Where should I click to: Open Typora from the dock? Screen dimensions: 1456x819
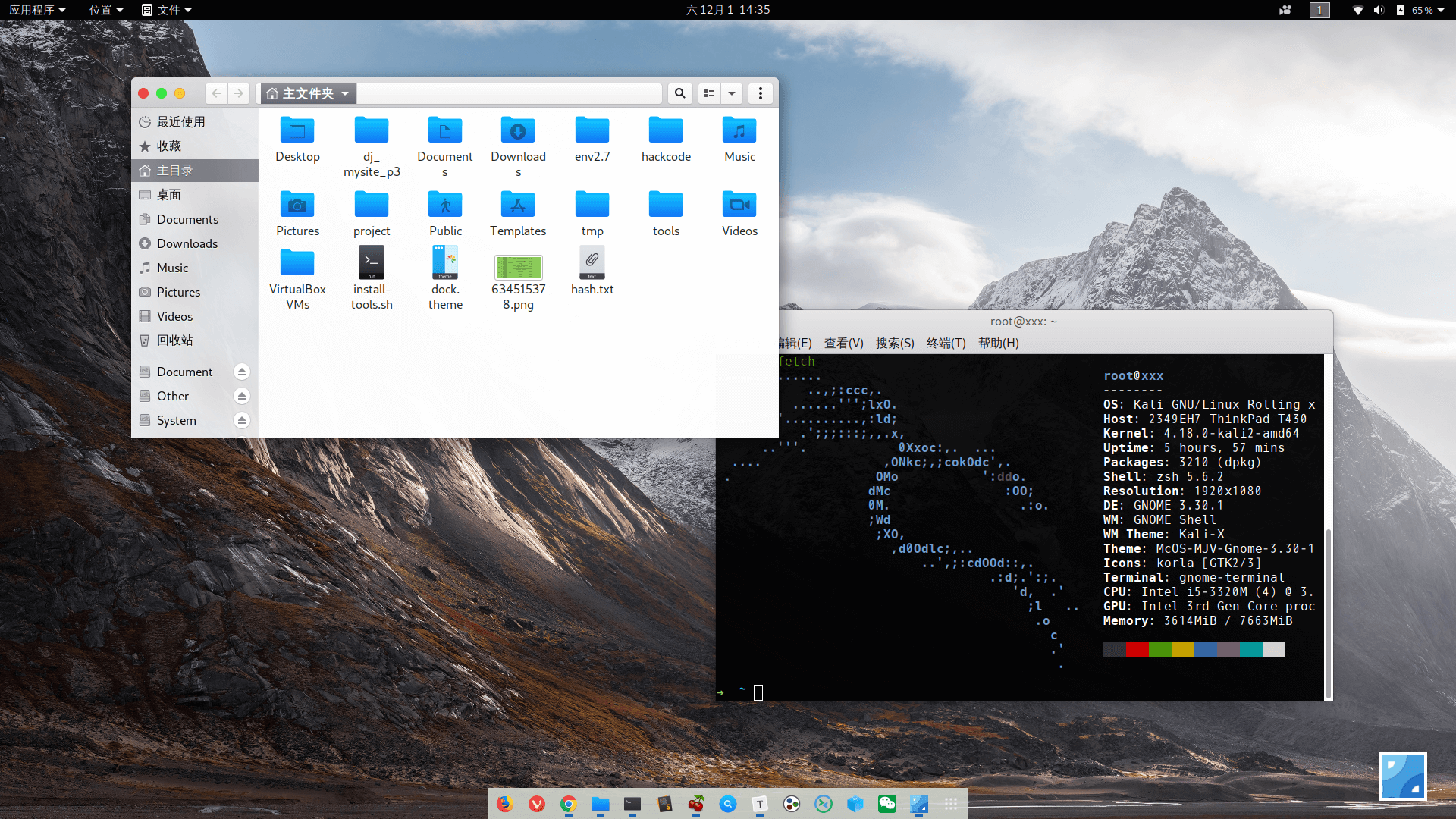(x=760, y=804)
